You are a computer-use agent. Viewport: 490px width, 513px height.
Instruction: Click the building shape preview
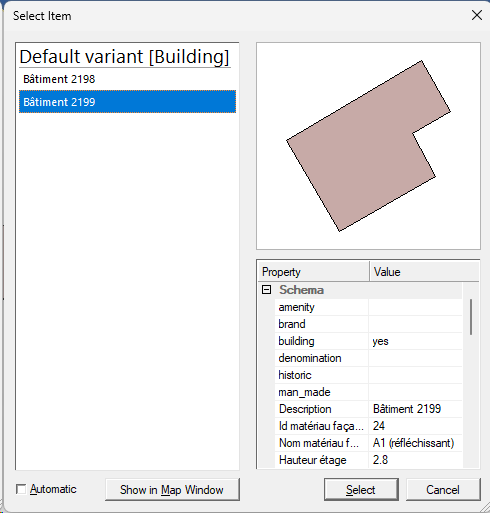[x=368, y=146]
